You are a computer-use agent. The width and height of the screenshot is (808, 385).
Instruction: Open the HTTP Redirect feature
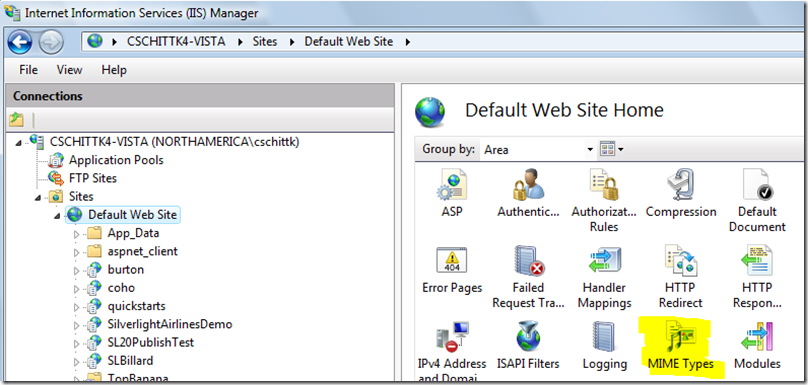coord(681,277)
